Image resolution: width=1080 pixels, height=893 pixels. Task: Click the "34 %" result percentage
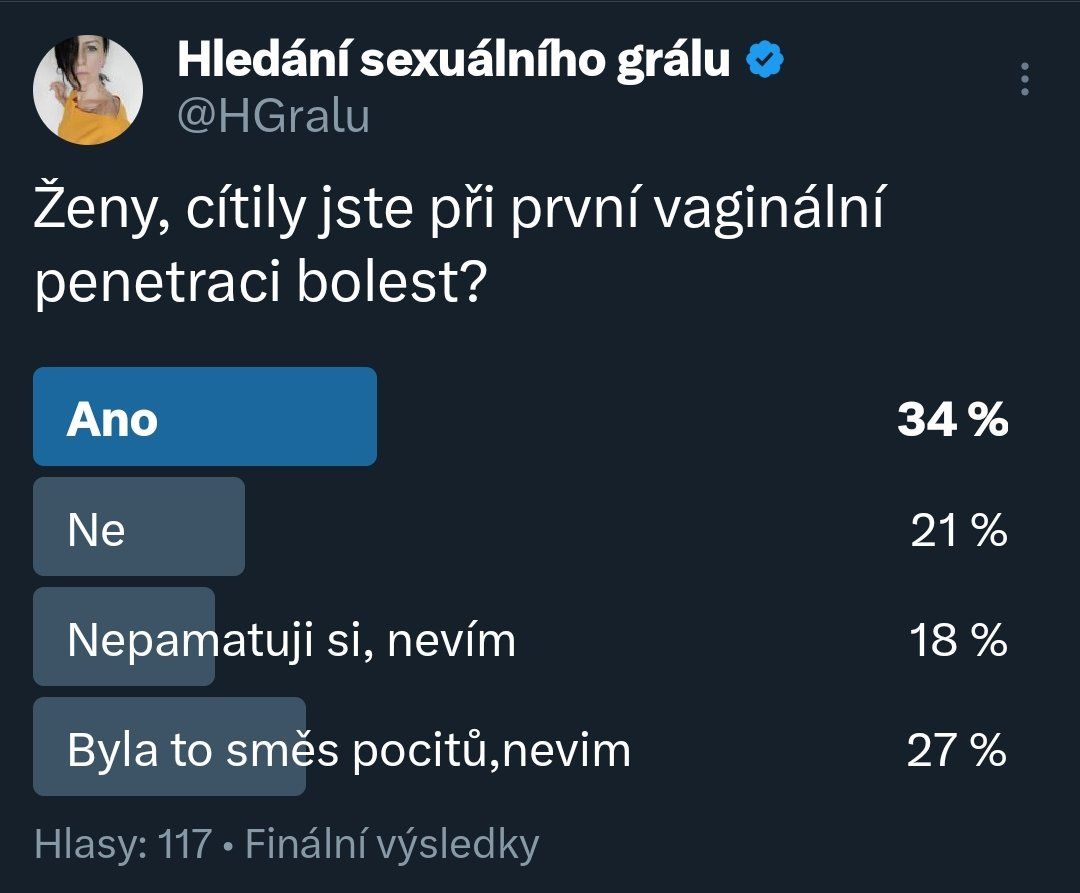click(952, 420)
